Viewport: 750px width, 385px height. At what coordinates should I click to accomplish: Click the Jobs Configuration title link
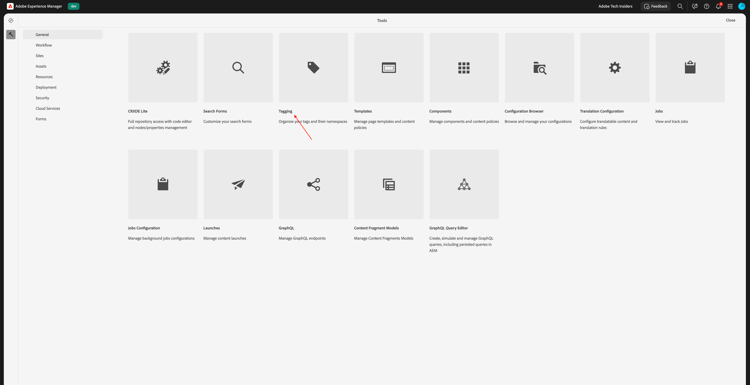click(x=144, y=228)
